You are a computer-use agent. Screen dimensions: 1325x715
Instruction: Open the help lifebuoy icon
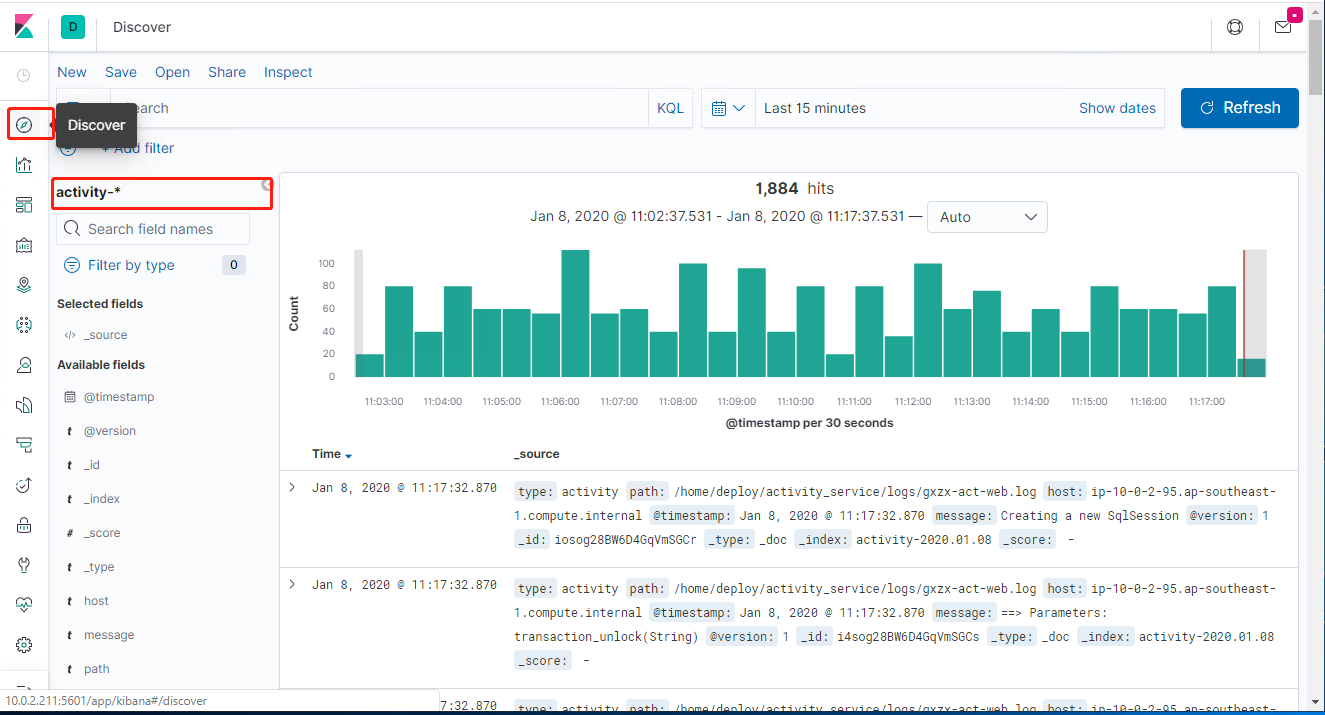pyautogui.click(x=1235, y=27)
